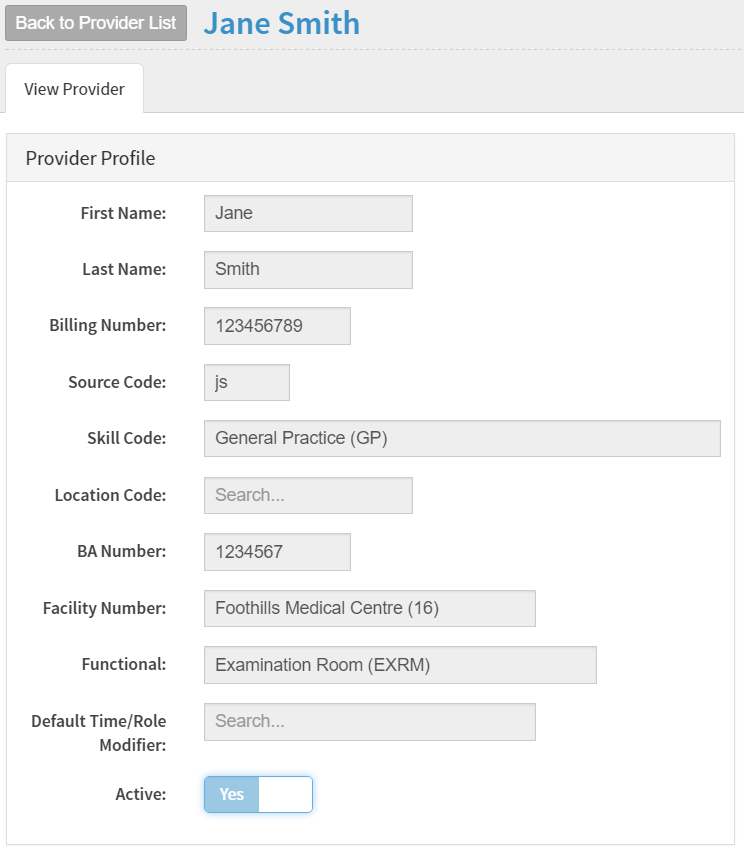Click the blank side of the Active toggle

285,794
